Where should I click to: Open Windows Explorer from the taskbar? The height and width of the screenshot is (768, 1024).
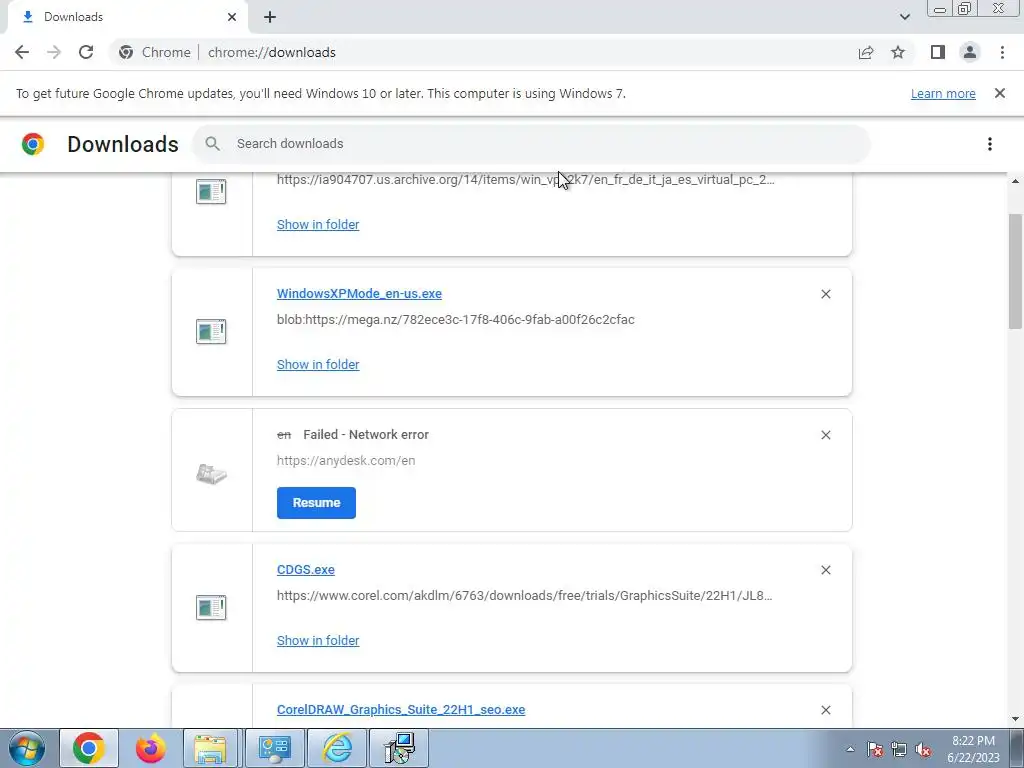(x=210, y=748)
